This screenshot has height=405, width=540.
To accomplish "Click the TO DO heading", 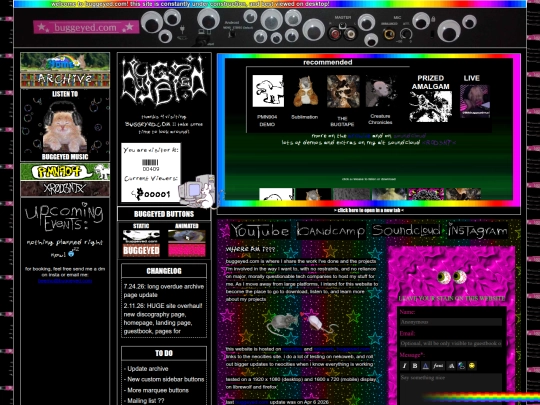I will click(164, 353).
